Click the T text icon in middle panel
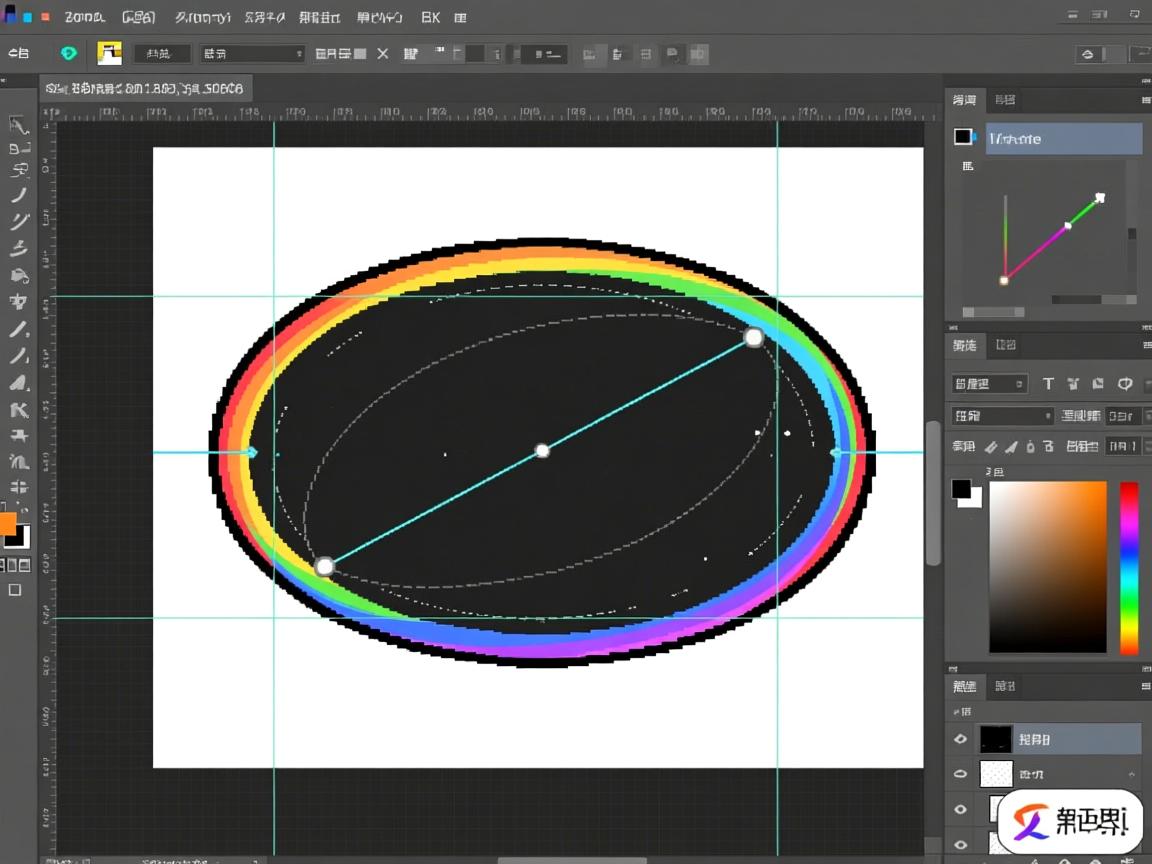1152x864 pixels. (1048, 384)
